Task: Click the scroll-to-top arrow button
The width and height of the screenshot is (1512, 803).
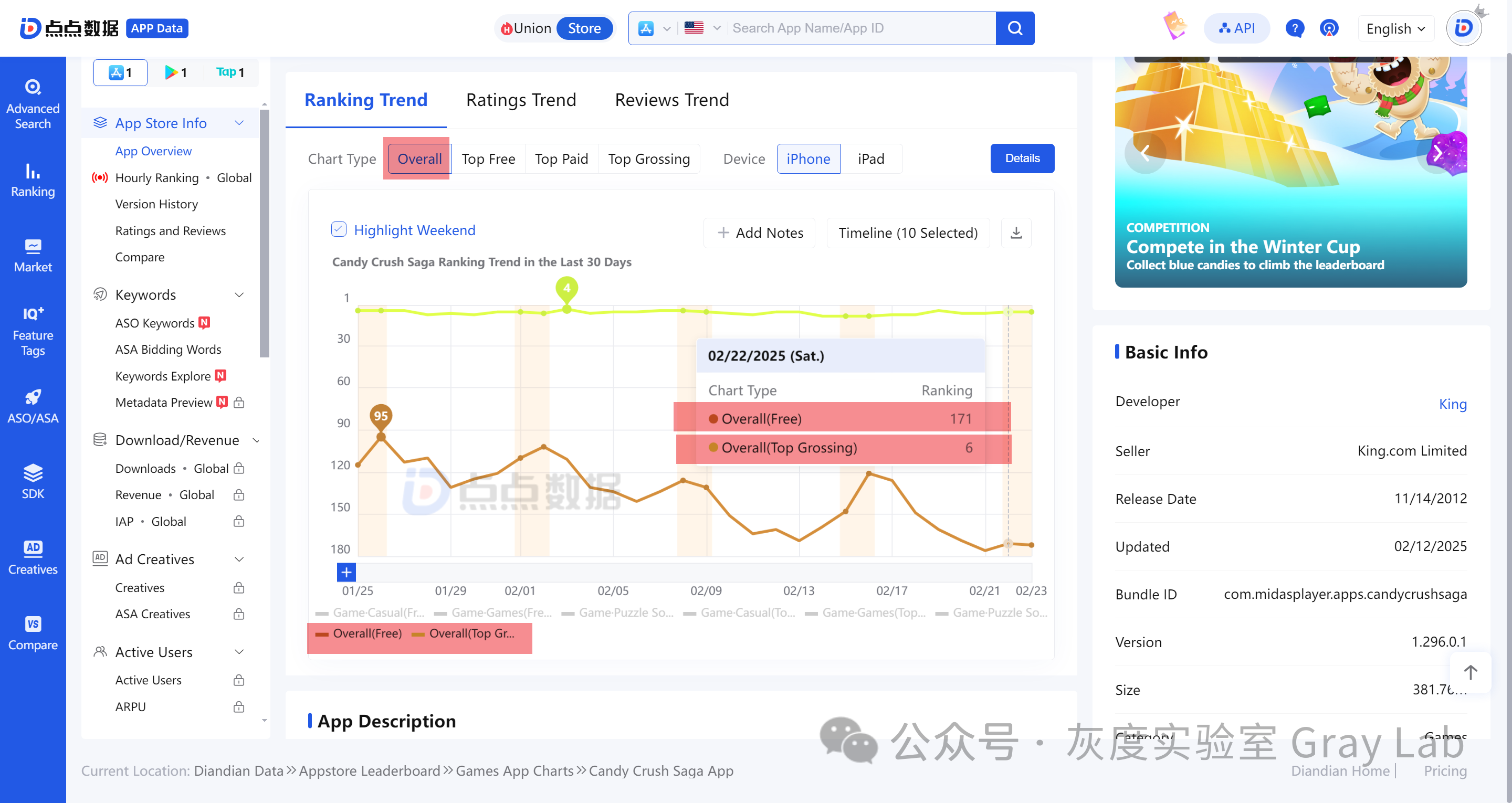Action: [x=1470, y=672]
